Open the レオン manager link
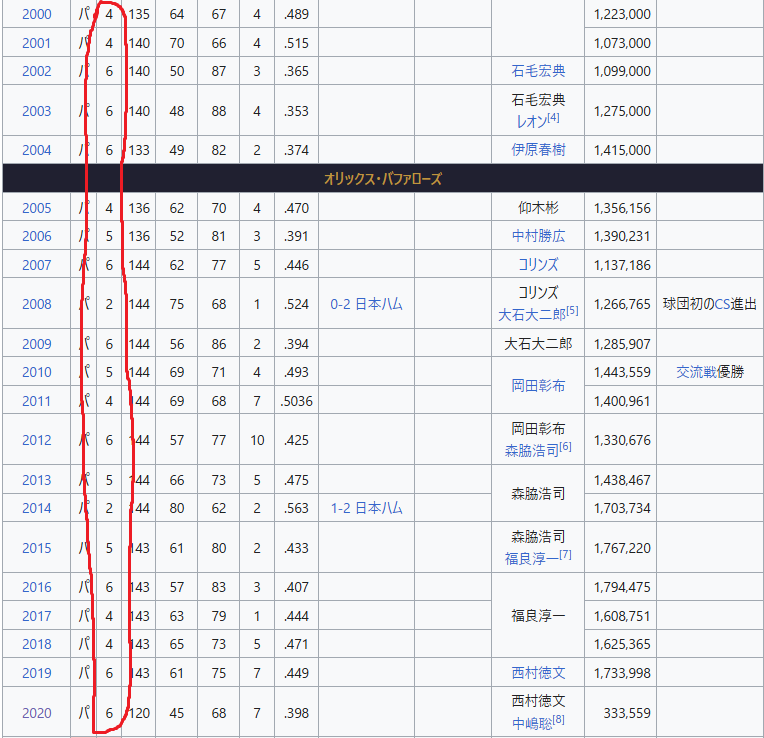764x738 pixels. [530, 121]
